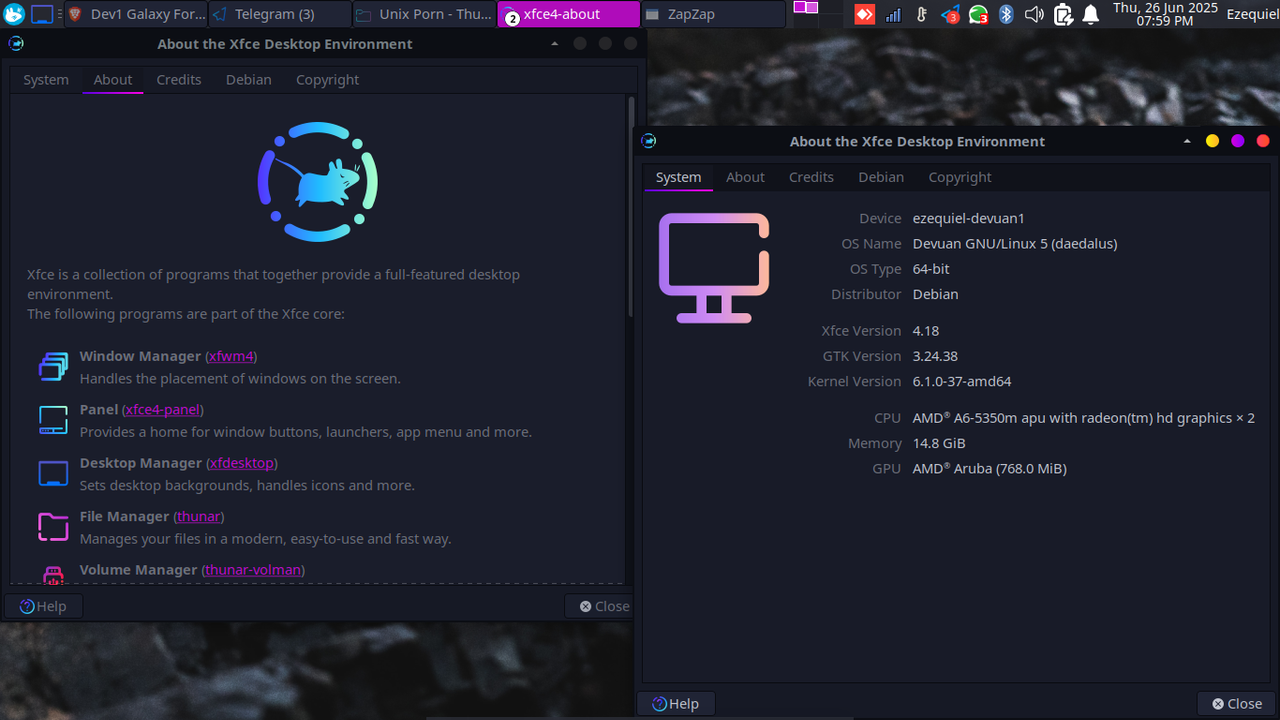Click the CPU value AMD A6-5350m text
1280x720 pixels.
(x=1084, y=418)
